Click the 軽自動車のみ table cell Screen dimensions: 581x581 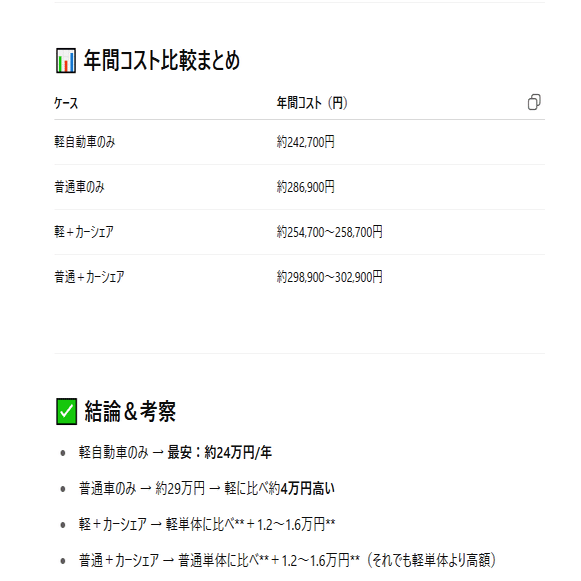[85, 142]
